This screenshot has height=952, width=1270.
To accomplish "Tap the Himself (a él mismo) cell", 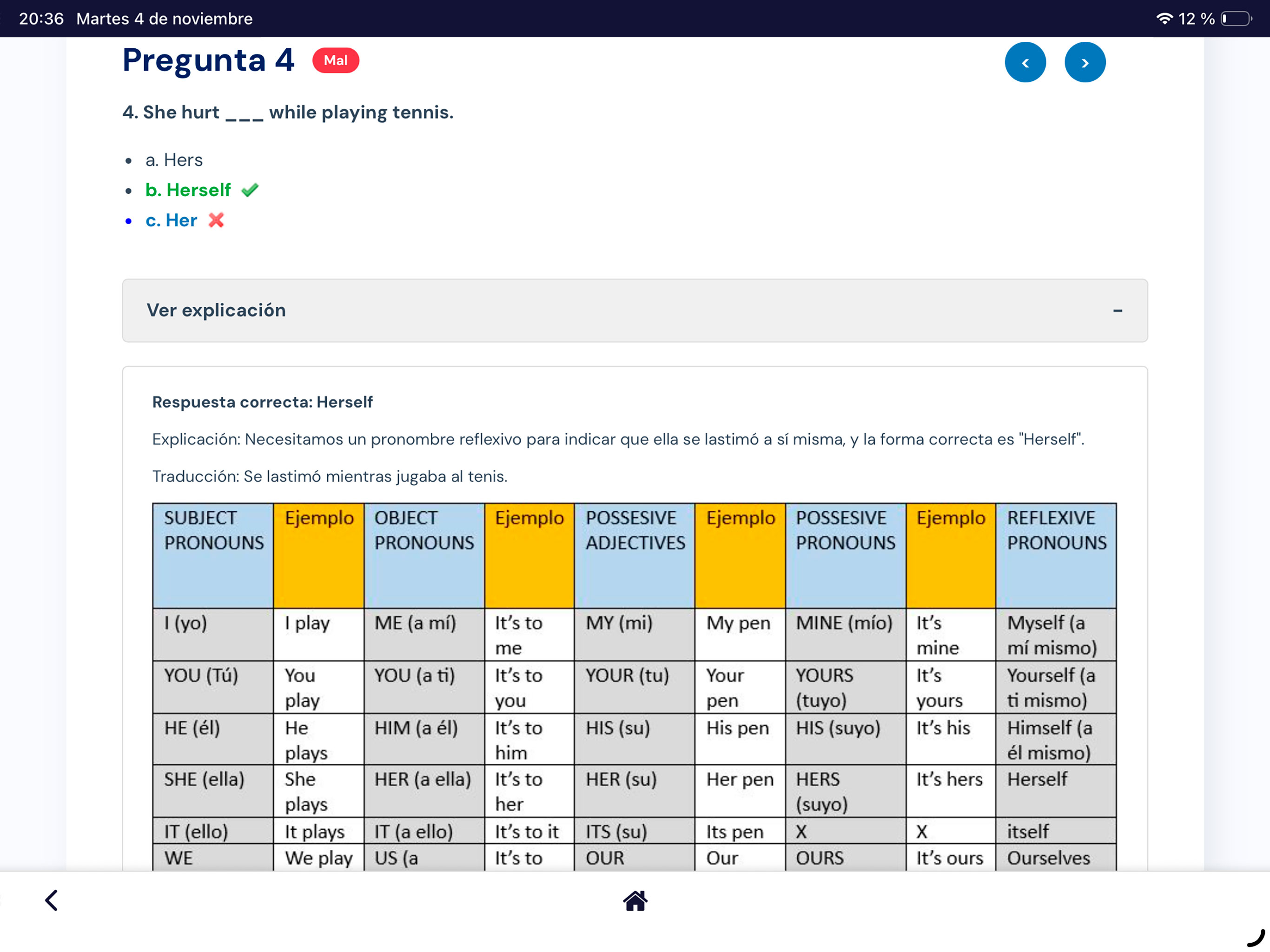I will (1056, 740).
